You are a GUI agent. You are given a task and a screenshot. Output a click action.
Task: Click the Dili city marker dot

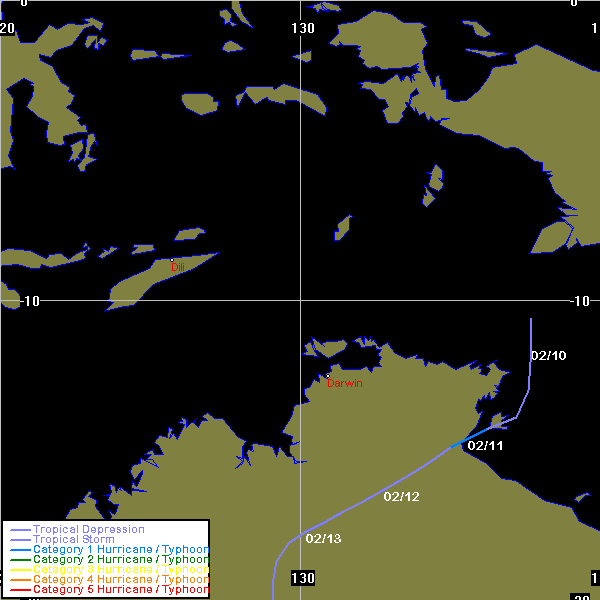point(172,260)
